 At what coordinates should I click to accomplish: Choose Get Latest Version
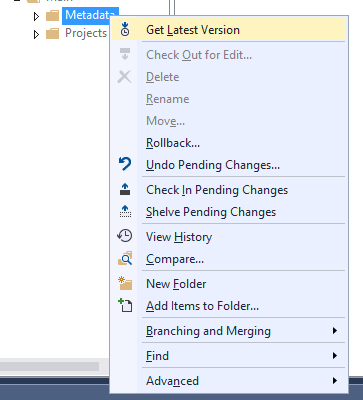[229, 30]
